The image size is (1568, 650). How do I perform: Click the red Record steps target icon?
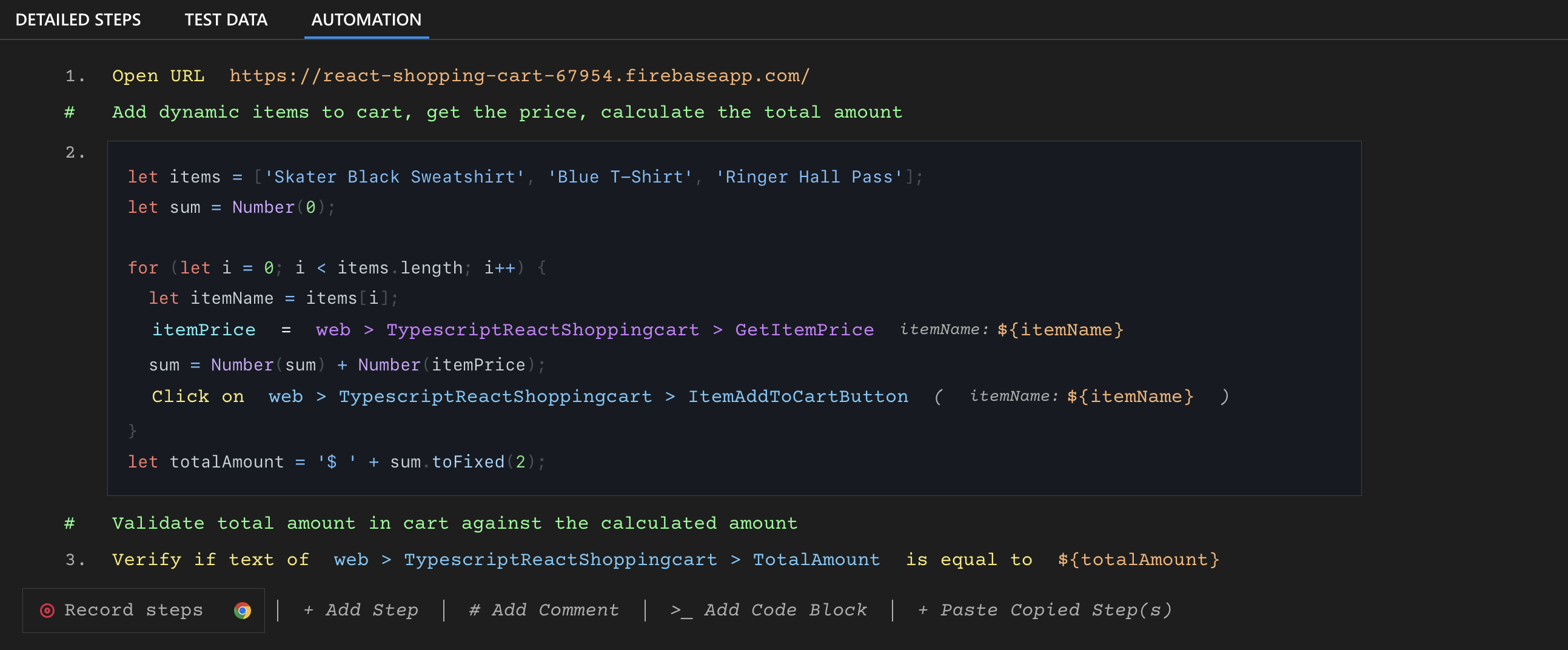click(x=47, y=610)
